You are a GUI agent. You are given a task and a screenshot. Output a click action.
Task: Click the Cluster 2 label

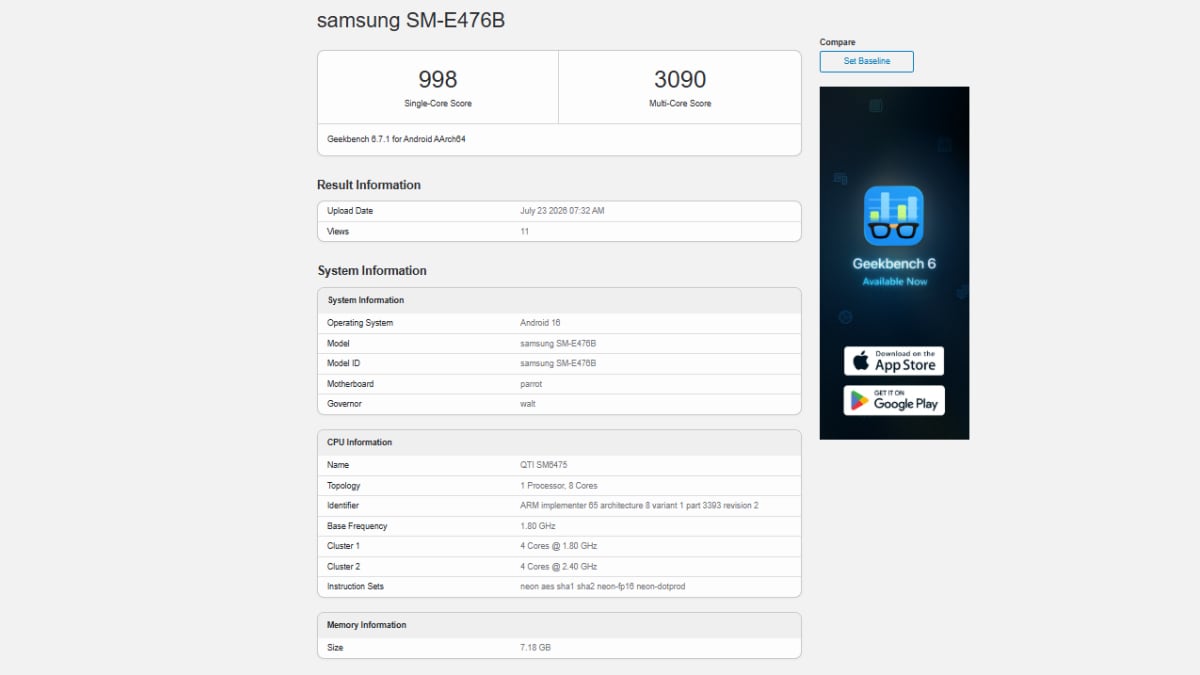point(343,566)
